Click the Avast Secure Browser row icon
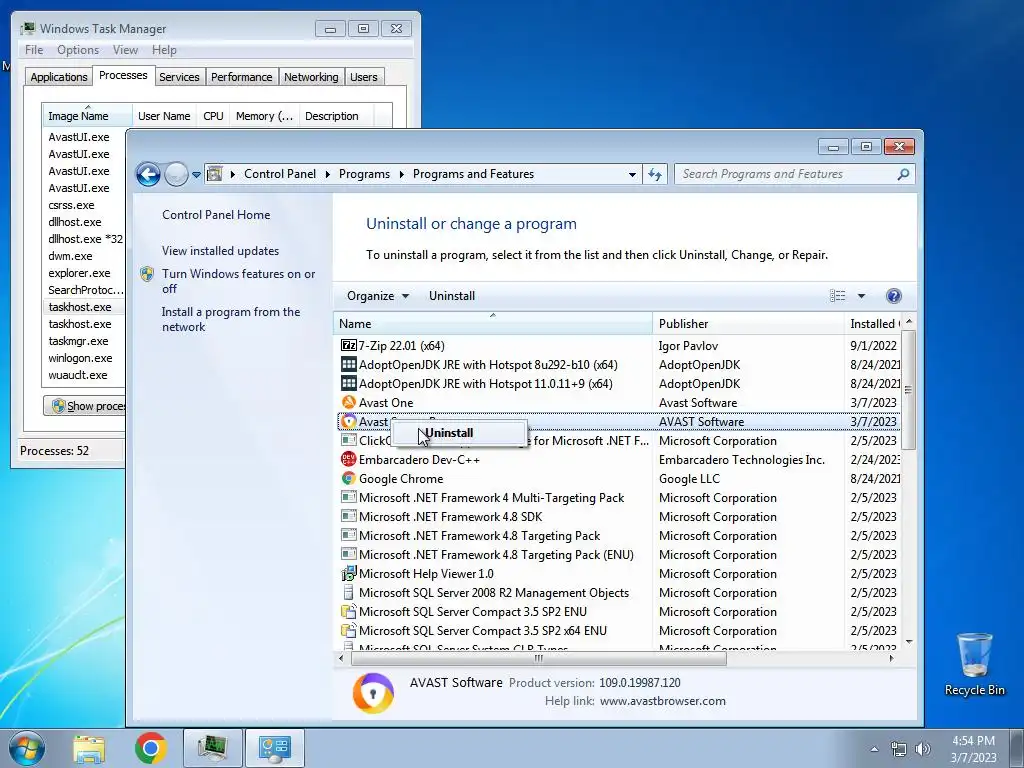1024x768 pixels. (349, 421)
